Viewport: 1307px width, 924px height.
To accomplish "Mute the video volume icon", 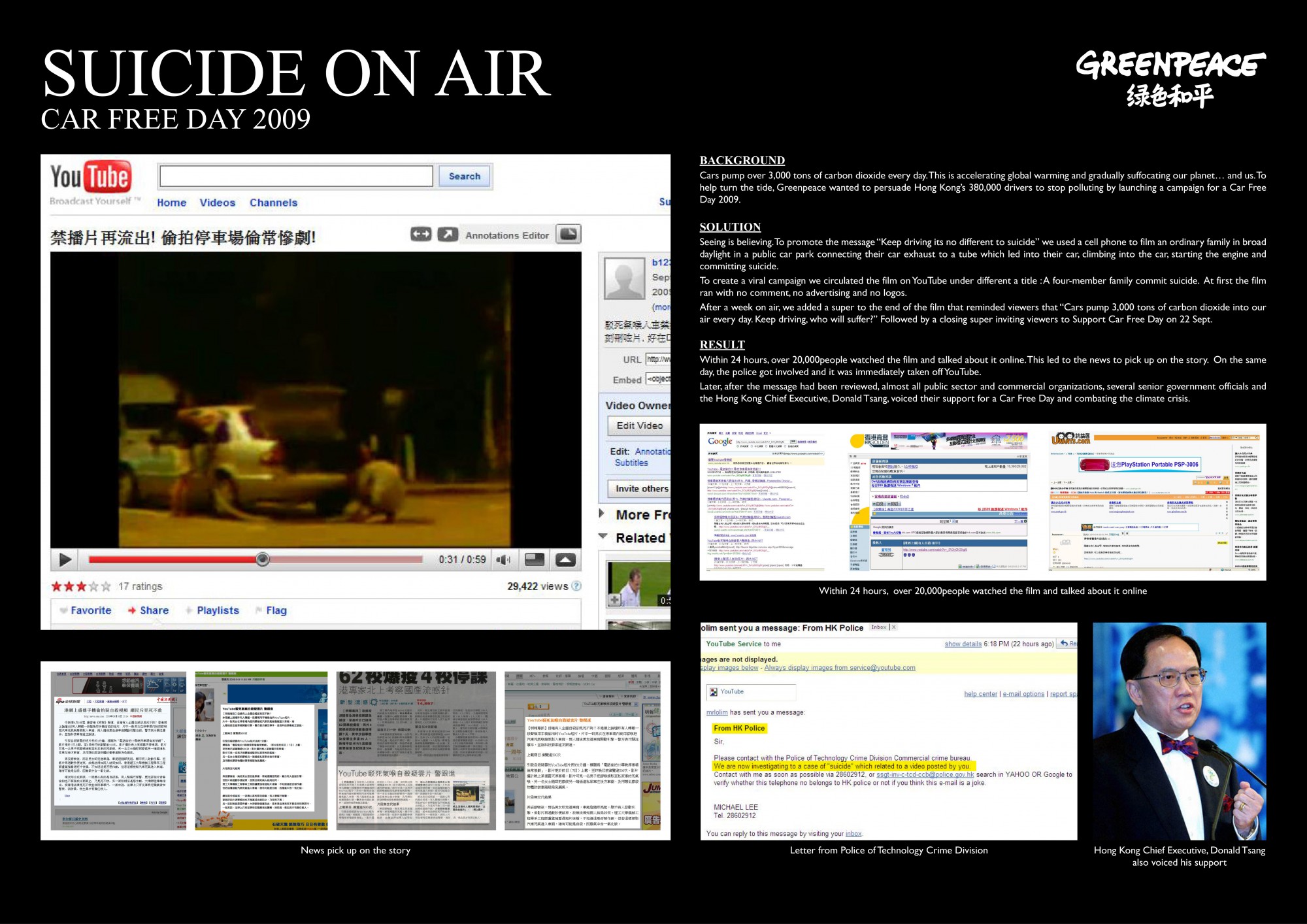I will coord(503,559).
